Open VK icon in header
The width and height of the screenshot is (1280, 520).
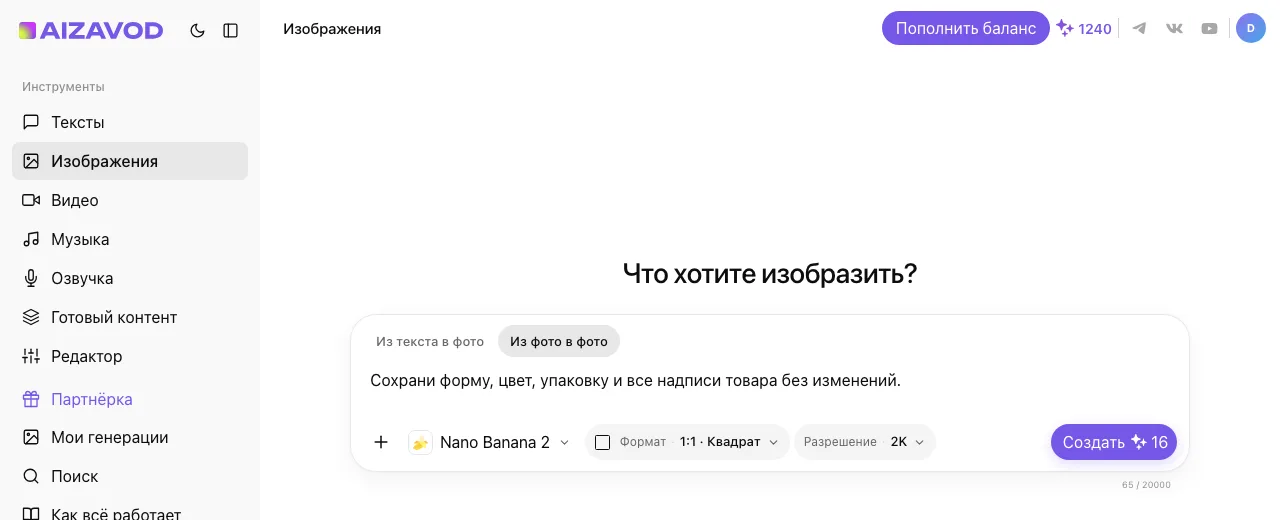point(1174,28)
